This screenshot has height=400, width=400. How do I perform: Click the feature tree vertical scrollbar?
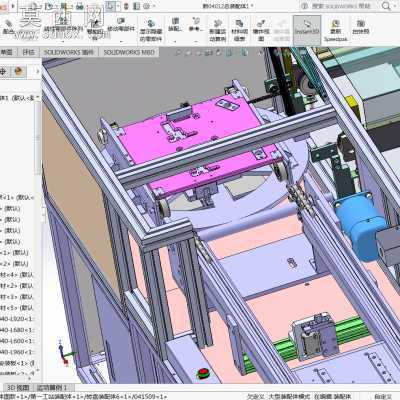click(38, 138)
